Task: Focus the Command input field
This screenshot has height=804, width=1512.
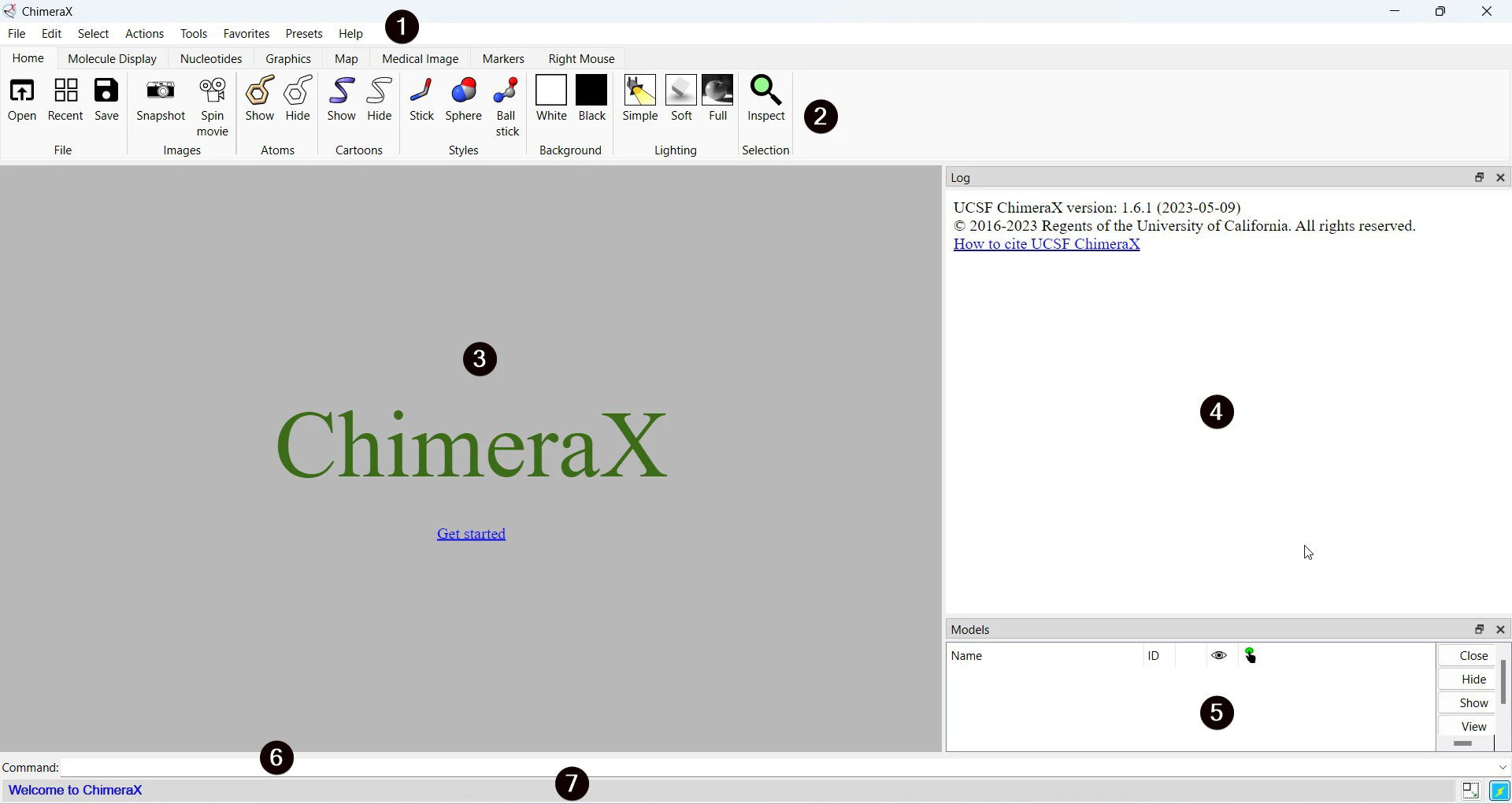Action: coord(779,767)
